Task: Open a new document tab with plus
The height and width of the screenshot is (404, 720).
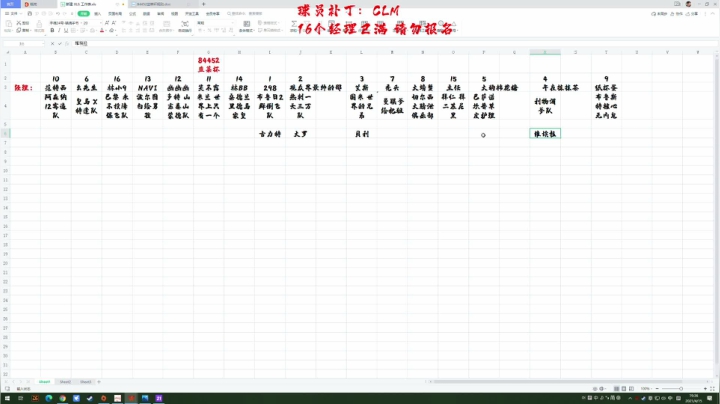Action: tap(203, 4)
